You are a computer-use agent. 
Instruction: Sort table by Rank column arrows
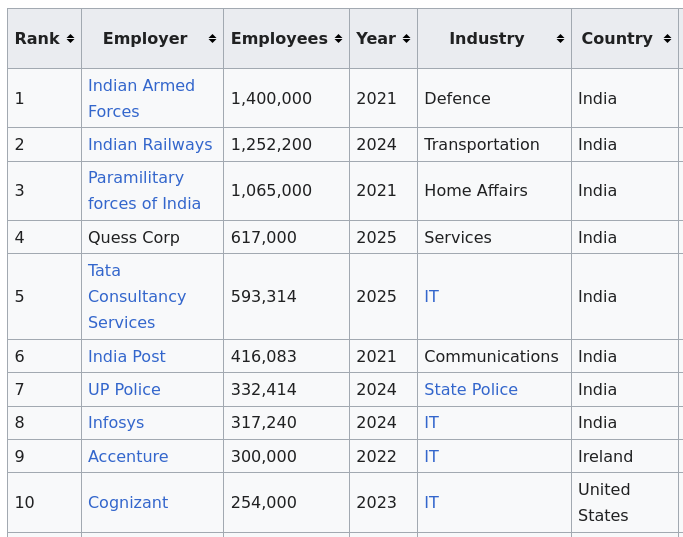(70, 39)
